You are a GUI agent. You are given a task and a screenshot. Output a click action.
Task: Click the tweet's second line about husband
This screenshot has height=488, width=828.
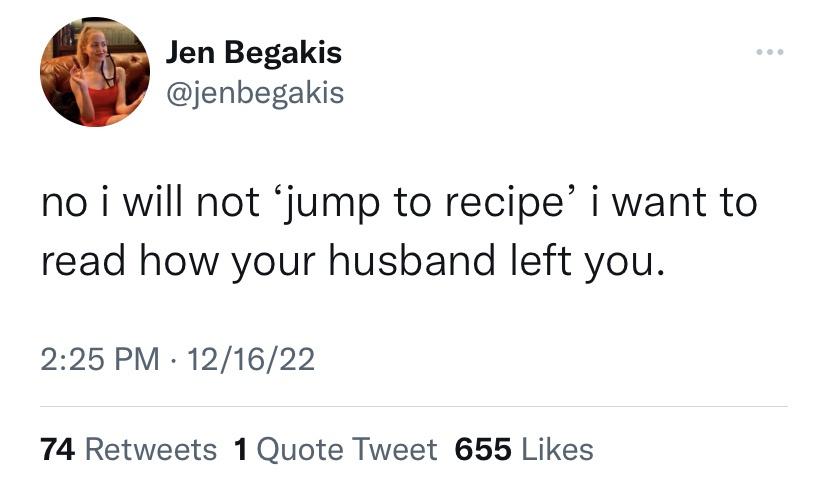pyautogui.click(x=352, y=260)
